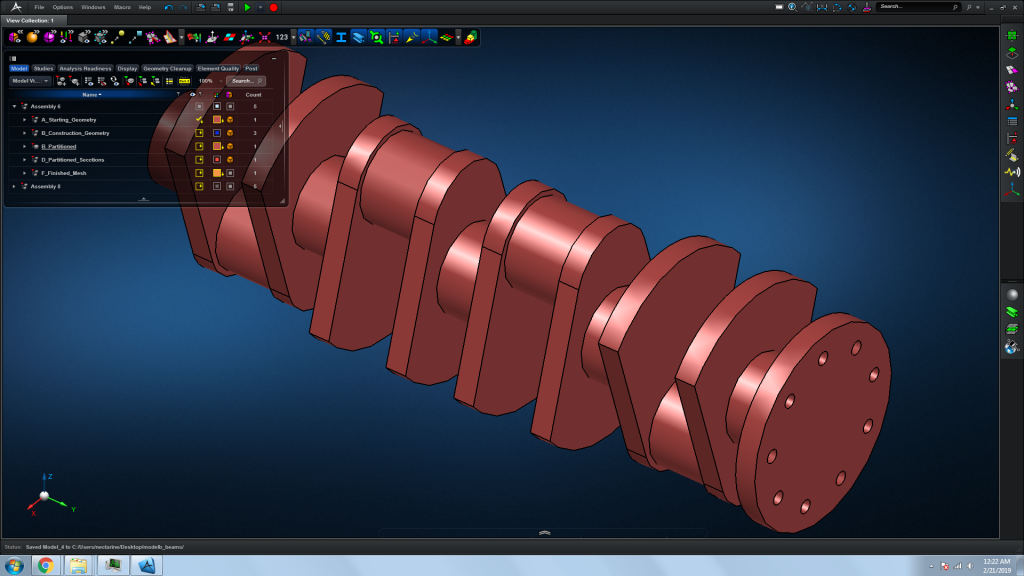
Task: Expand the F_Finished_Mesh node
Action: tap(25, 173)
